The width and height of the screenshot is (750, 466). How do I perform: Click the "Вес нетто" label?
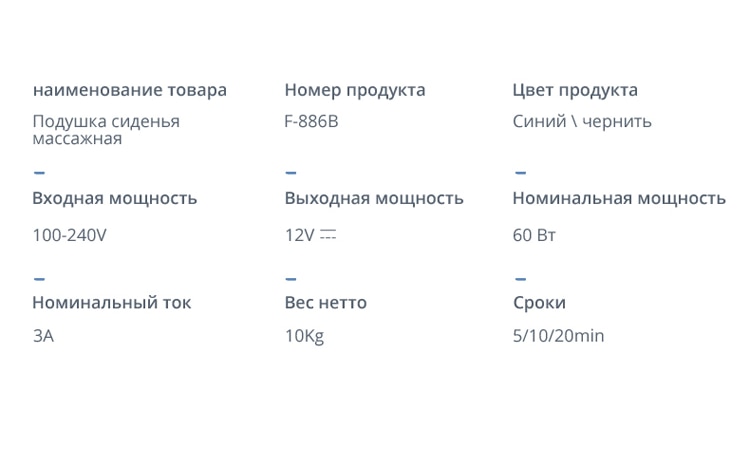(x=326, y=302)
